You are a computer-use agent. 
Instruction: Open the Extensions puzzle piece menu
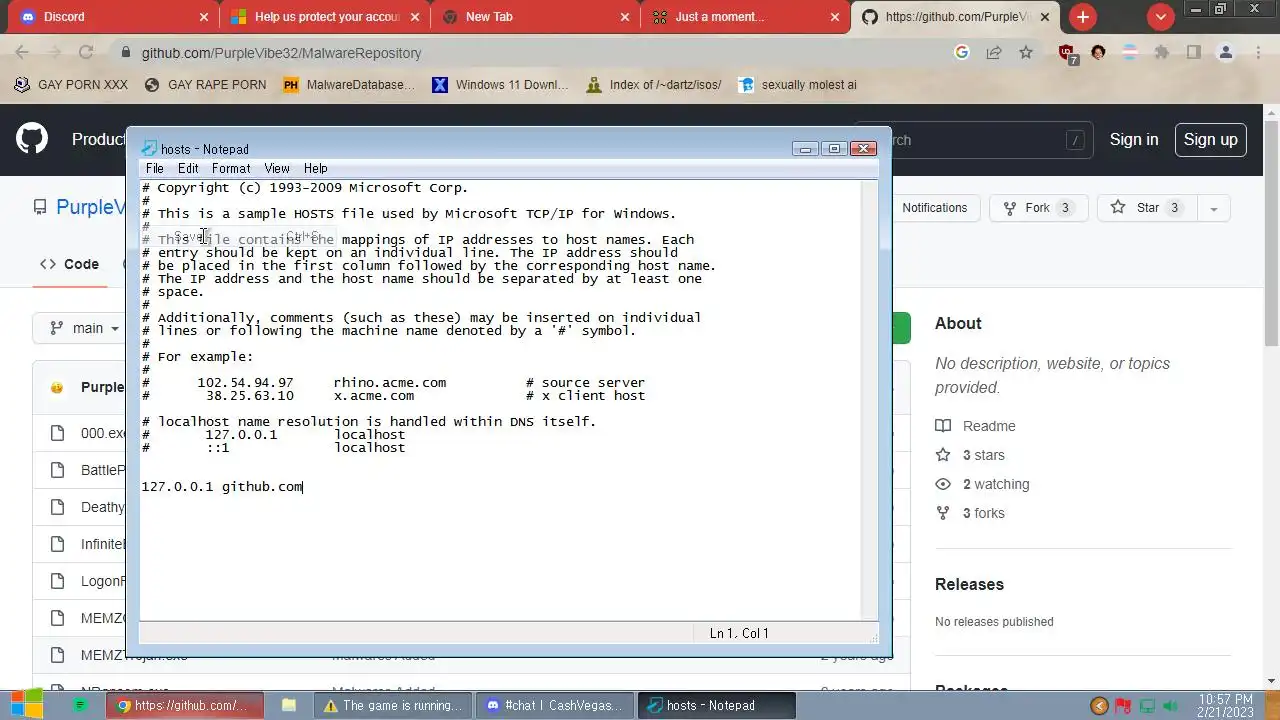1162,52
